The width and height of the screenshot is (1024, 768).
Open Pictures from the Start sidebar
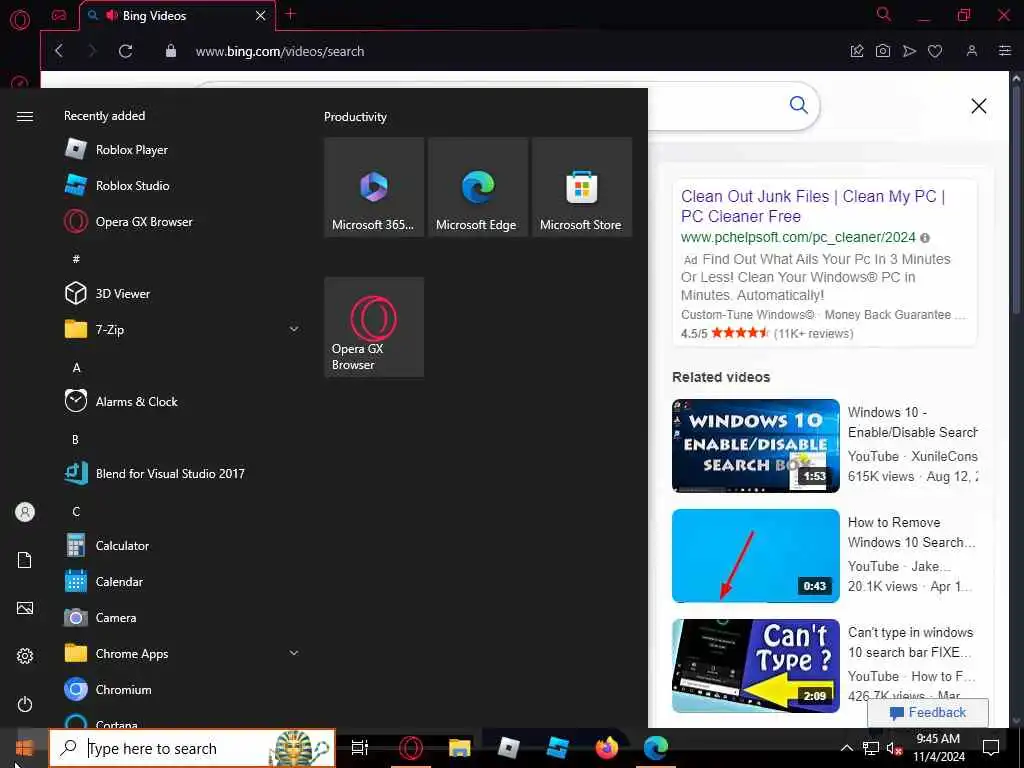point(25,608)
